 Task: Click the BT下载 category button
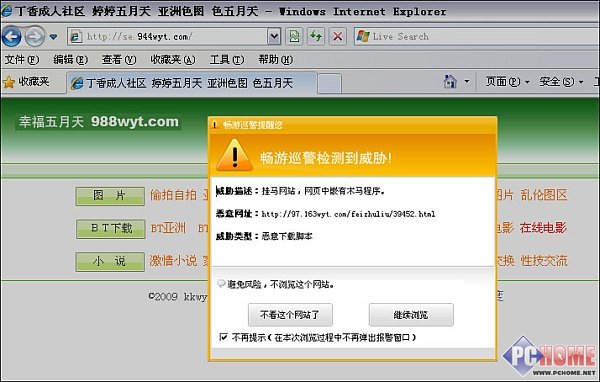pyautogui.click(x=111, y=229)
